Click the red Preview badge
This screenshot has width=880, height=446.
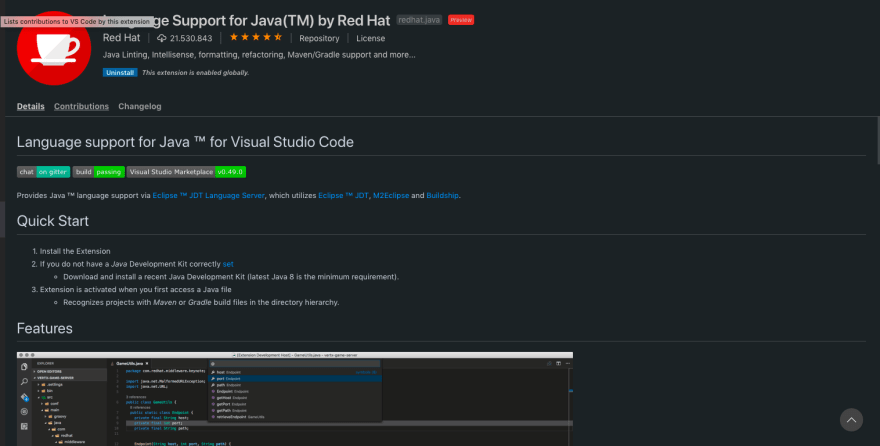tap(461, 20)
